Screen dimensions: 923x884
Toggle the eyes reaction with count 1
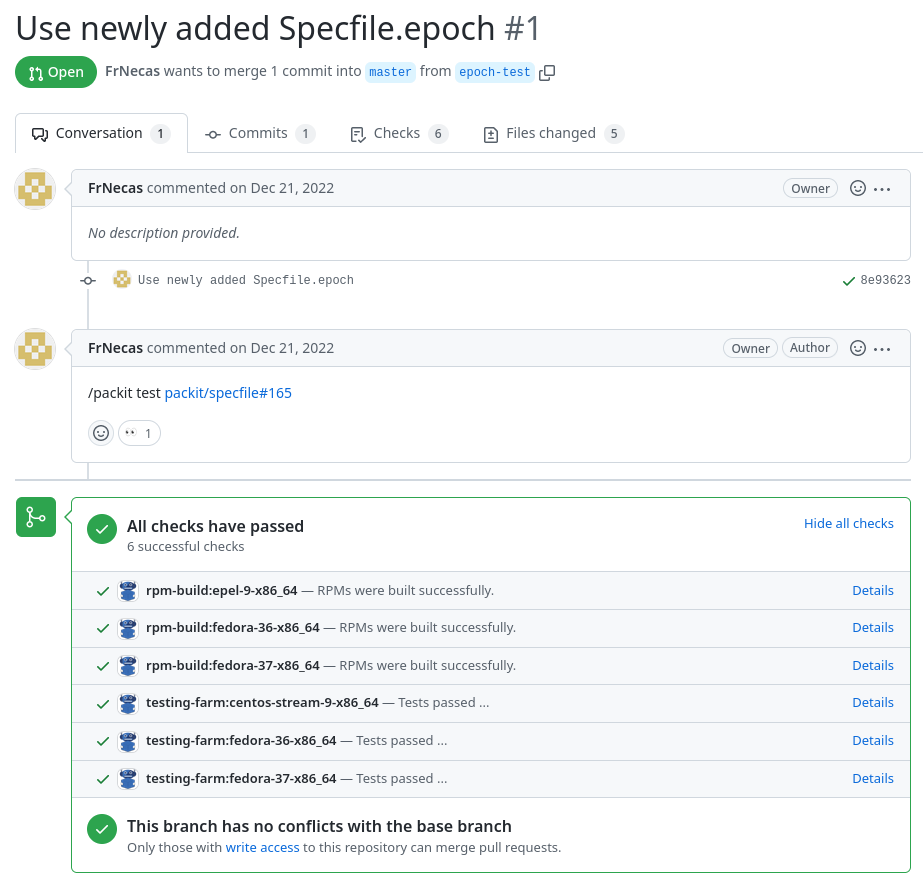[x=139, y=433]
